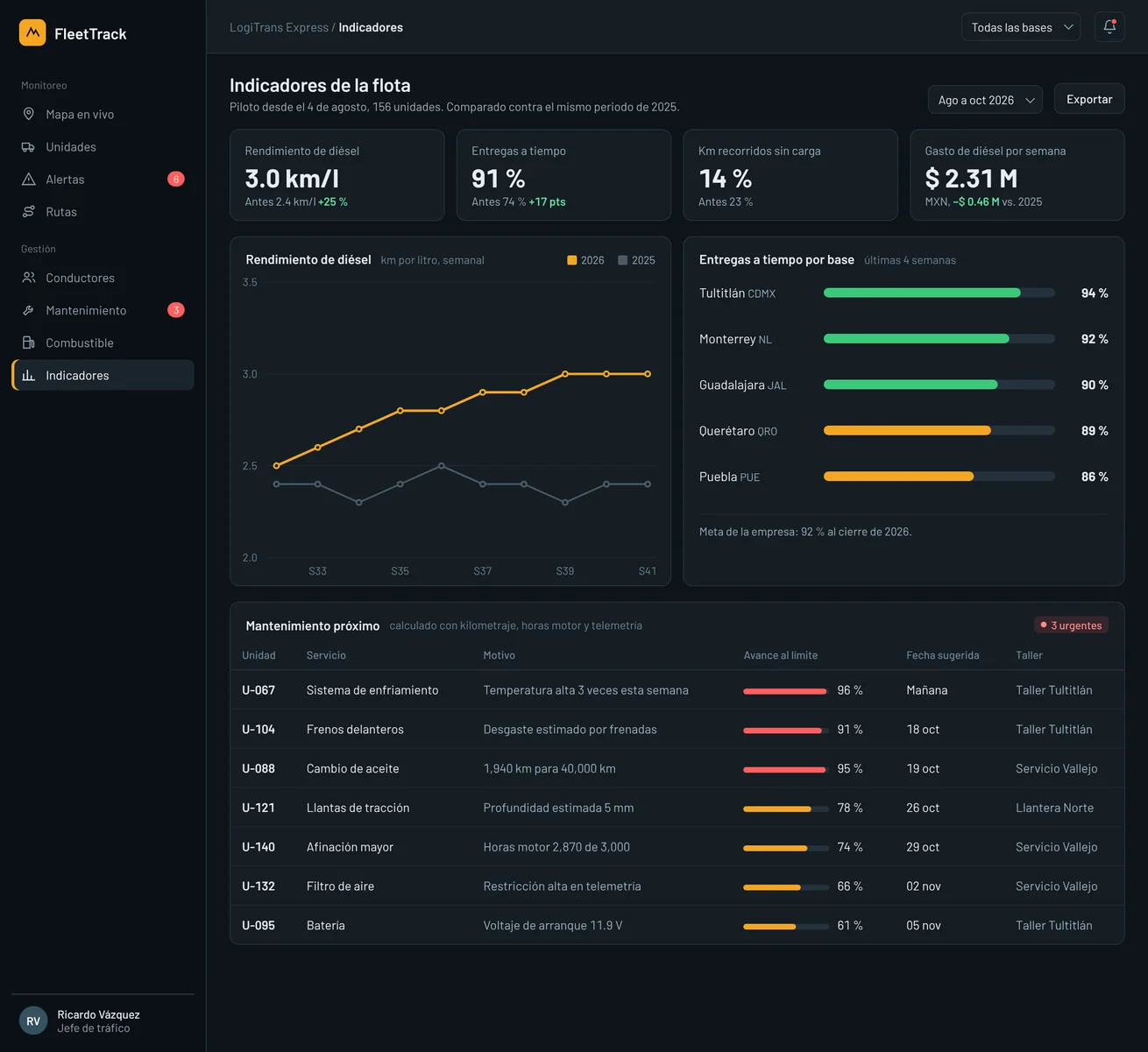Click the Puebla progress bar
Screen dimensions: 1148x1052
939,477
